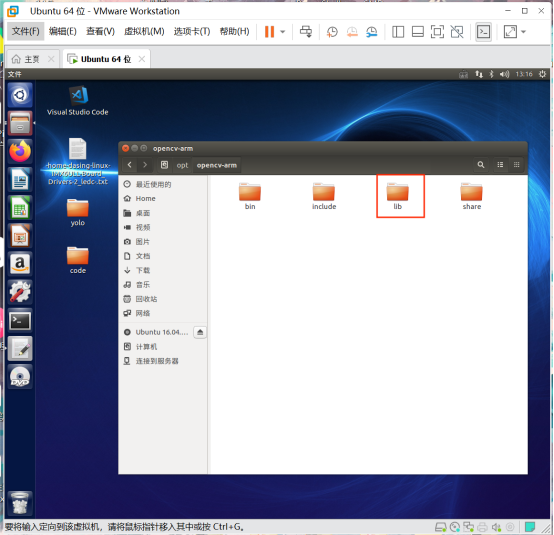Viewport: 554px width, 535px height.
Task: Open 最近使用的 in the sidebar
Action: tap(163, 184)
